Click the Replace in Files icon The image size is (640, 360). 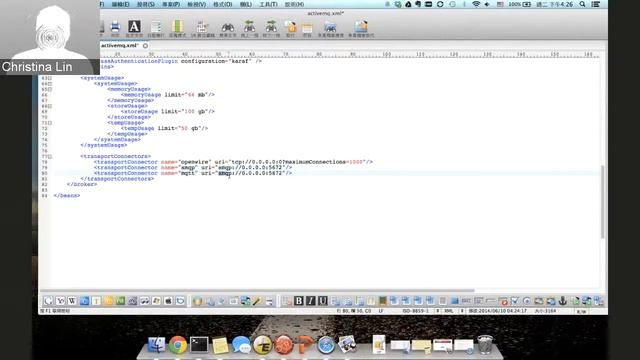point(361,27)
